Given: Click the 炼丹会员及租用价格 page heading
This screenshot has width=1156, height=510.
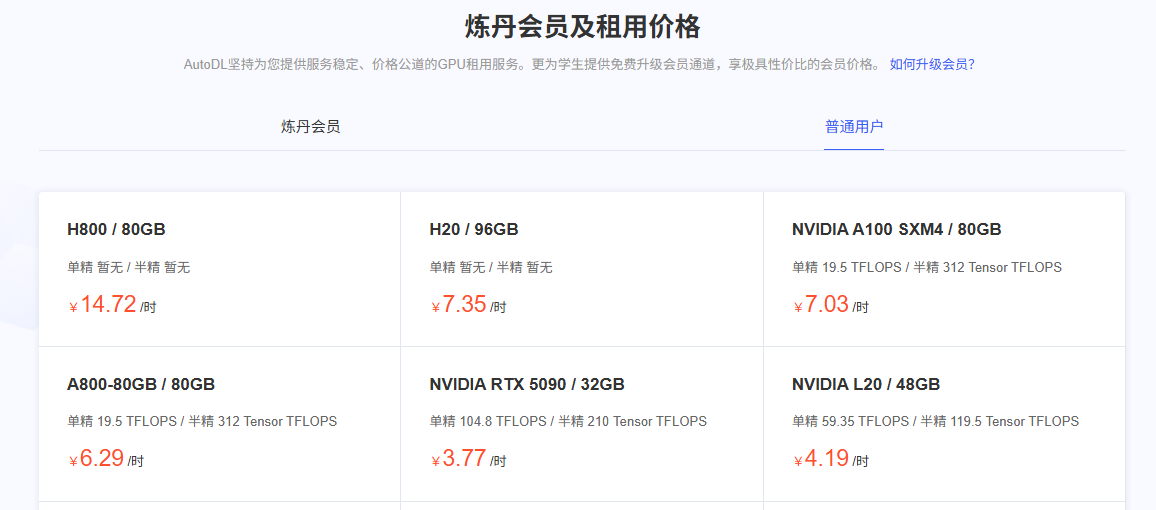Looking at the screenshot, I should pos(582,26).
